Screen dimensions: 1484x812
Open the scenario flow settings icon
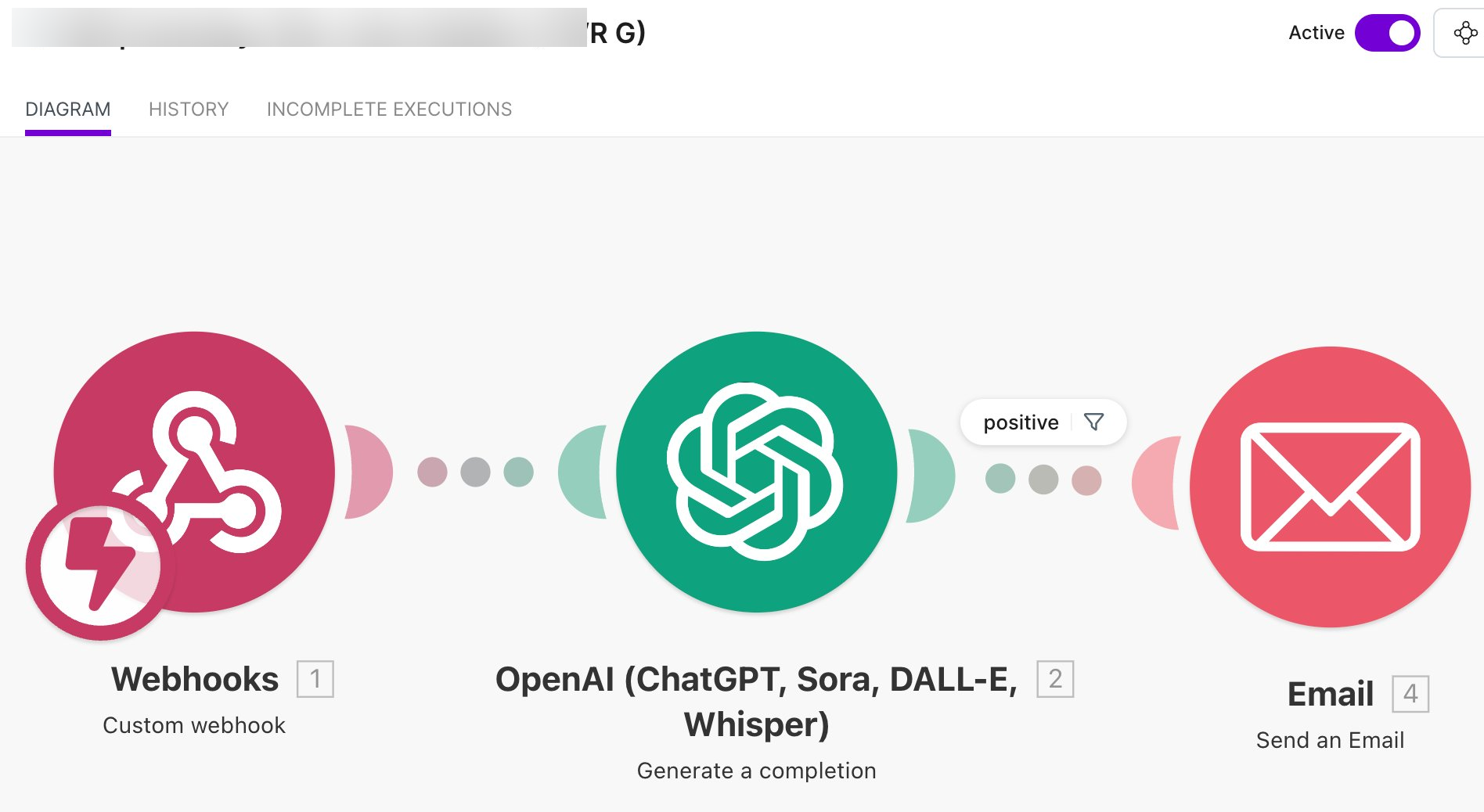click(1464, 33)
